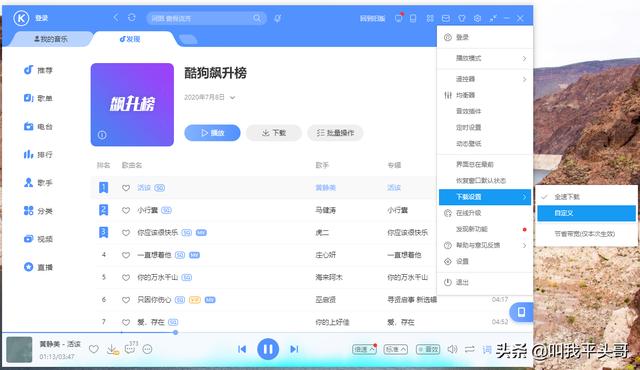
Task: Refresh the page with the header refresh icon
Action: click(x=131, y=18)
